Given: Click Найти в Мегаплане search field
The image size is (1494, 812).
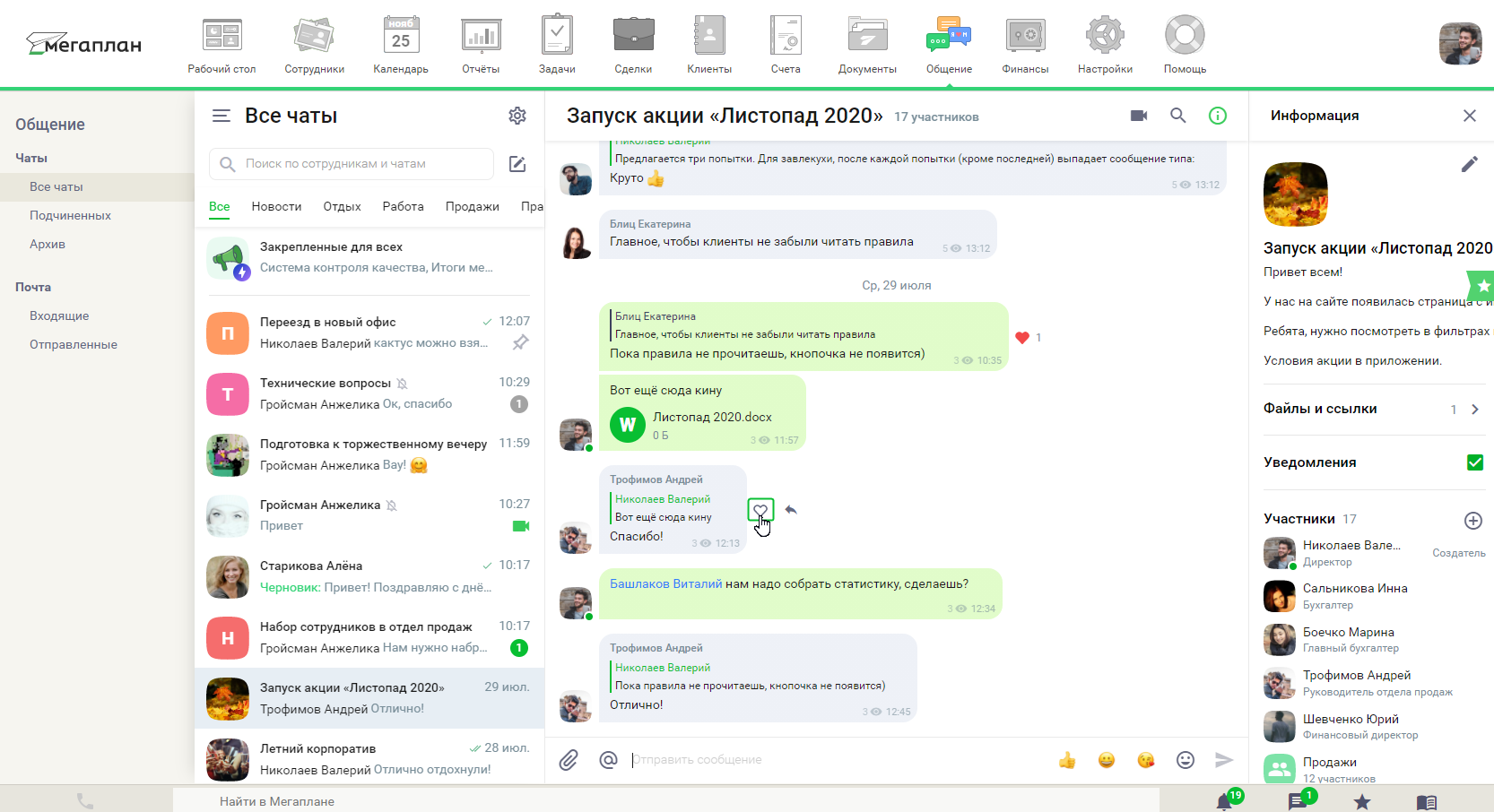Looking at the screenshot, I should 665,801.
